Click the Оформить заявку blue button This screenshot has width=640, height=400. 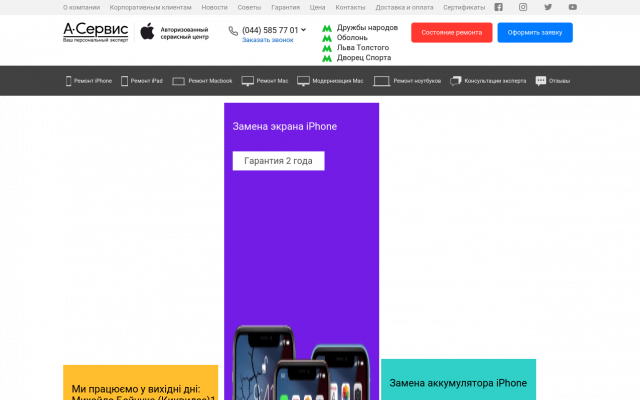coord(535,33)
